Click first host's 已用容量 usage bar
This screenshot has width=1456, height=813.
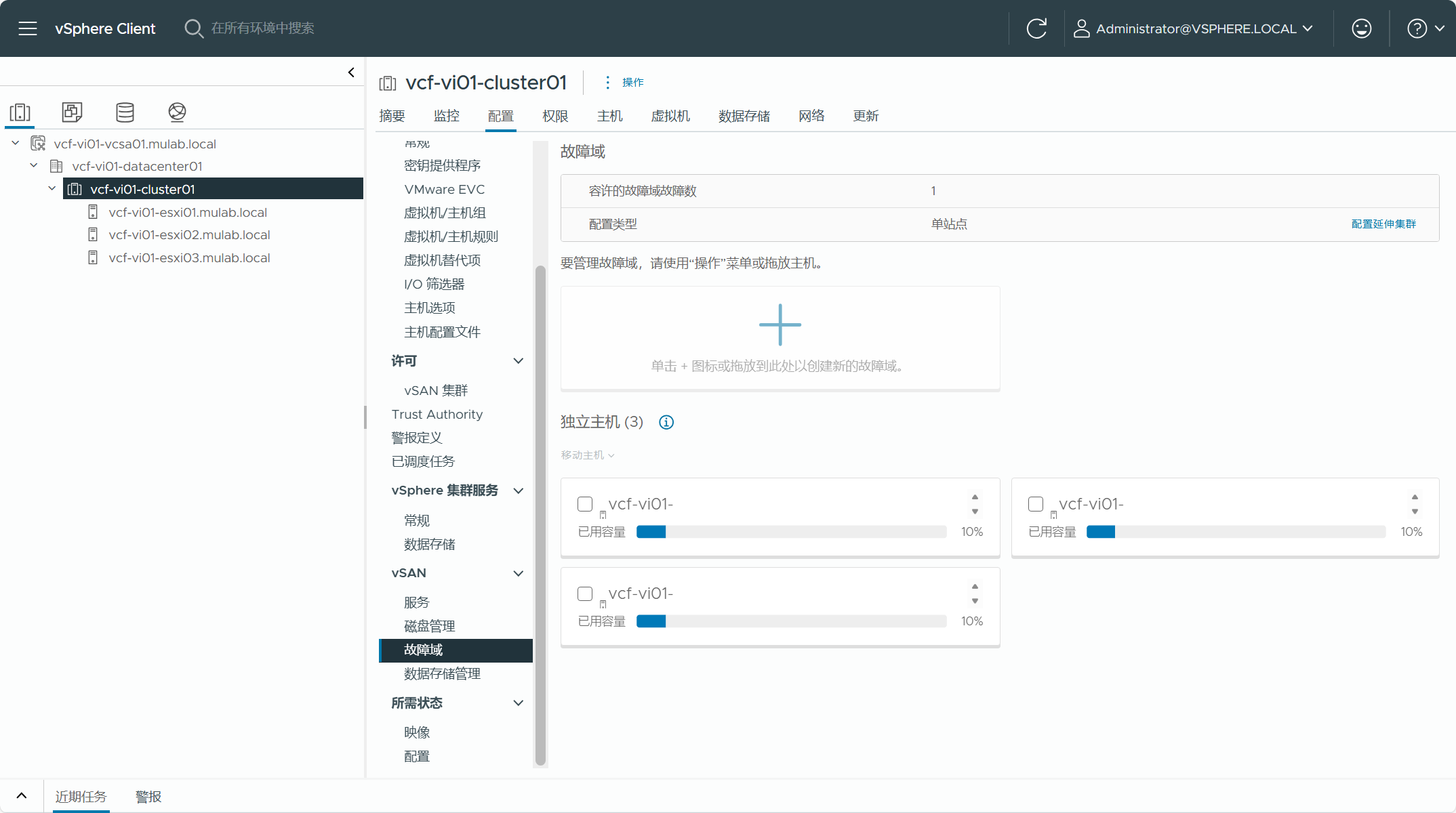791,532
